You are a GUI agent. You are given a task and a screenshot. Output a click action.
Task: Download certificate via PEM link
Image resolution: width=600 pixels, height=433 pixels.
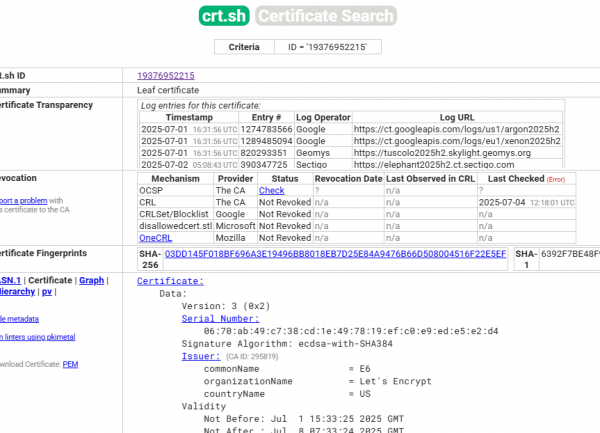[70, 364]
